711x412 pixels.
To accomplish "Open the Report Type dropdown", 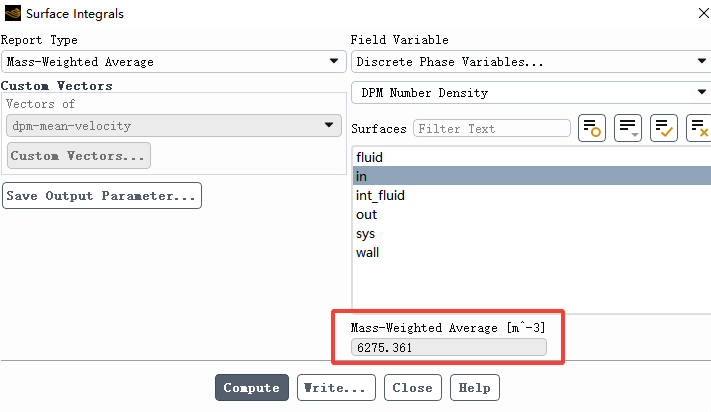I will pos(174,62).
